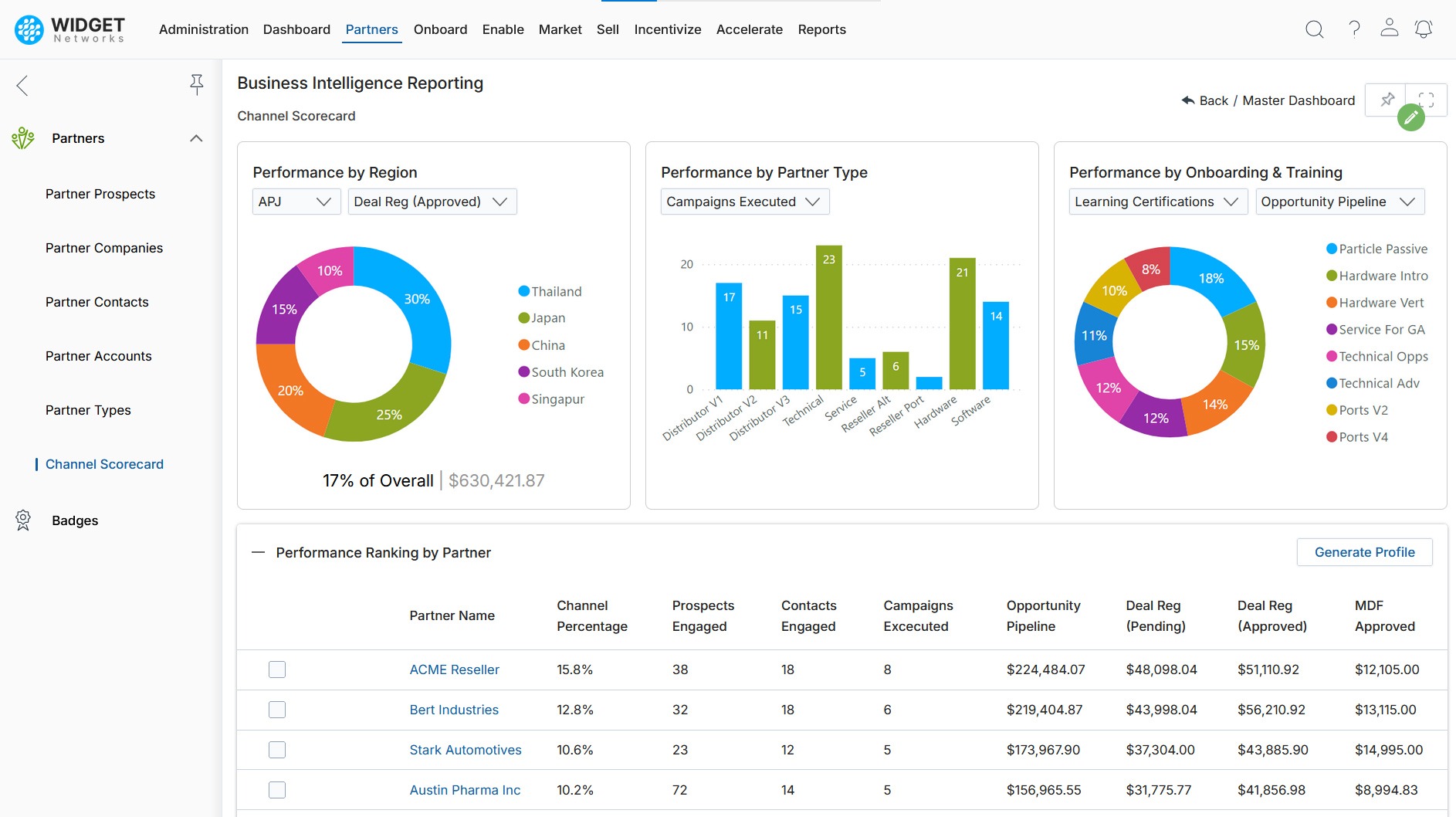The width and height of the screenshot is (1456, 817).
Task: Click Hardware Vert legend marker
Action: pos(1332,303)
